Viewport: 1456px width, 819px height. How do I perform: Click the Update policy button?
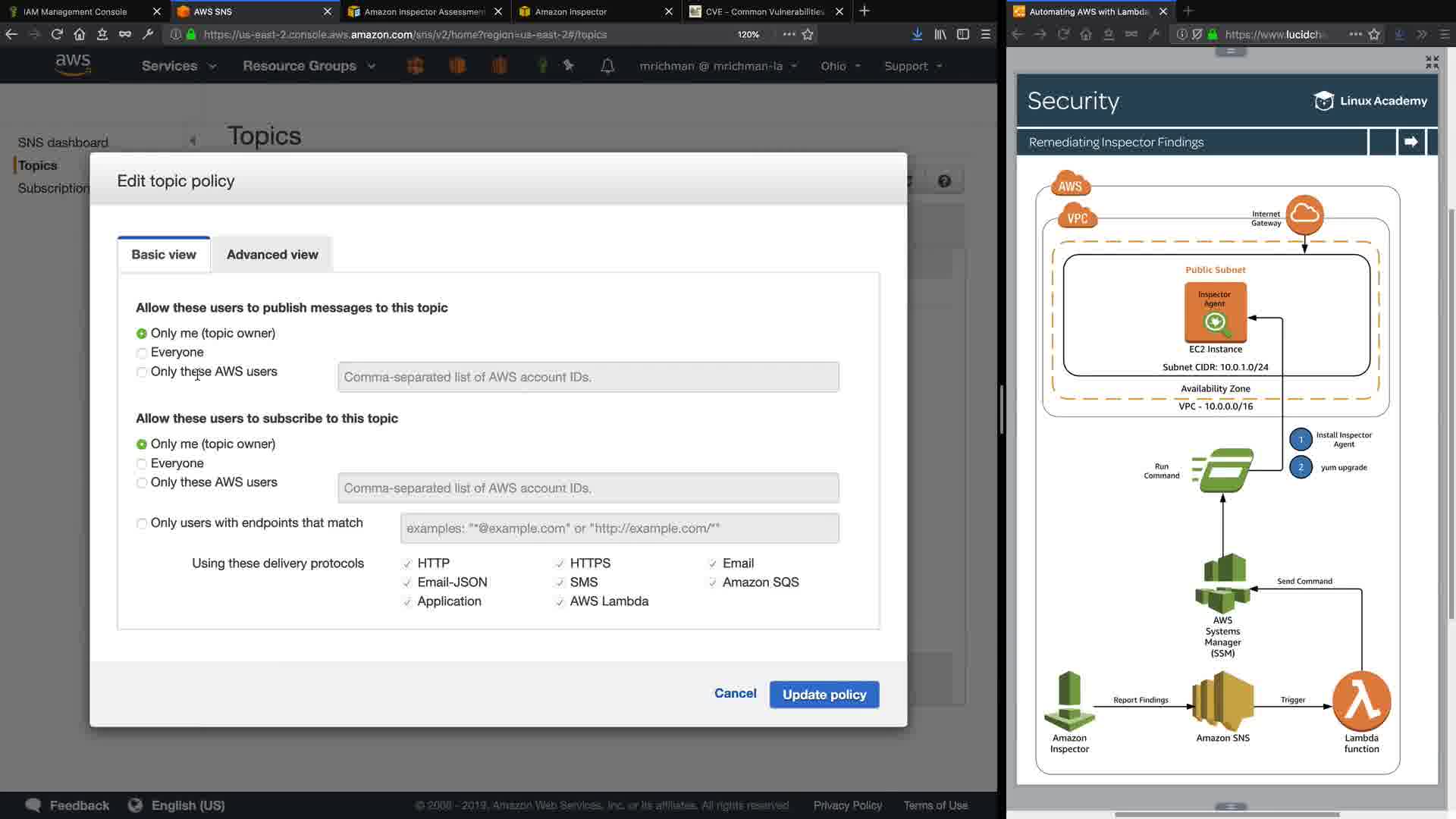[x=824, y=695]
